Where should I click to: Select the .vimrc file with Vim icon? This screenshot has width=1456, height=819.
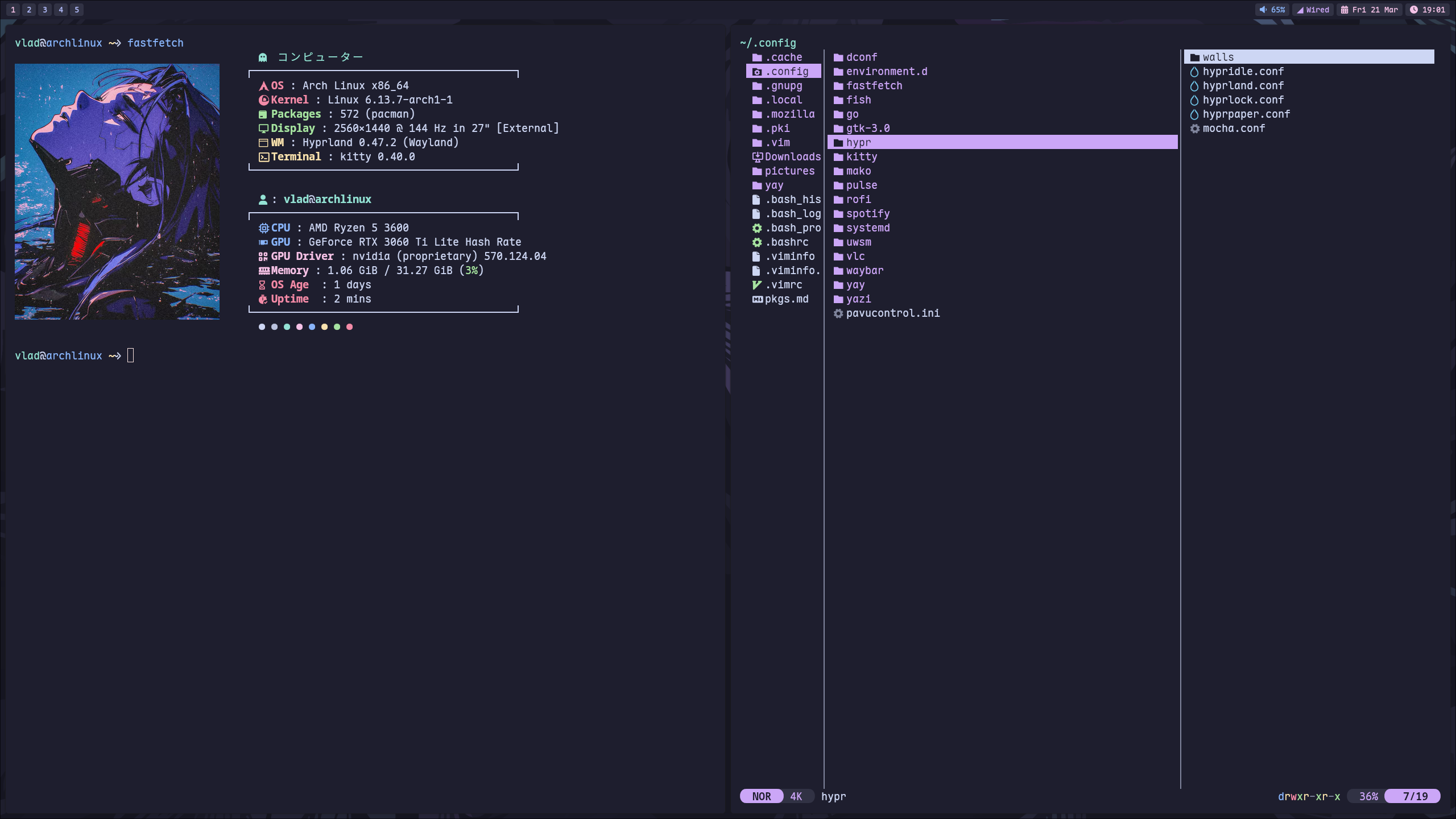(x=783, y=285)
